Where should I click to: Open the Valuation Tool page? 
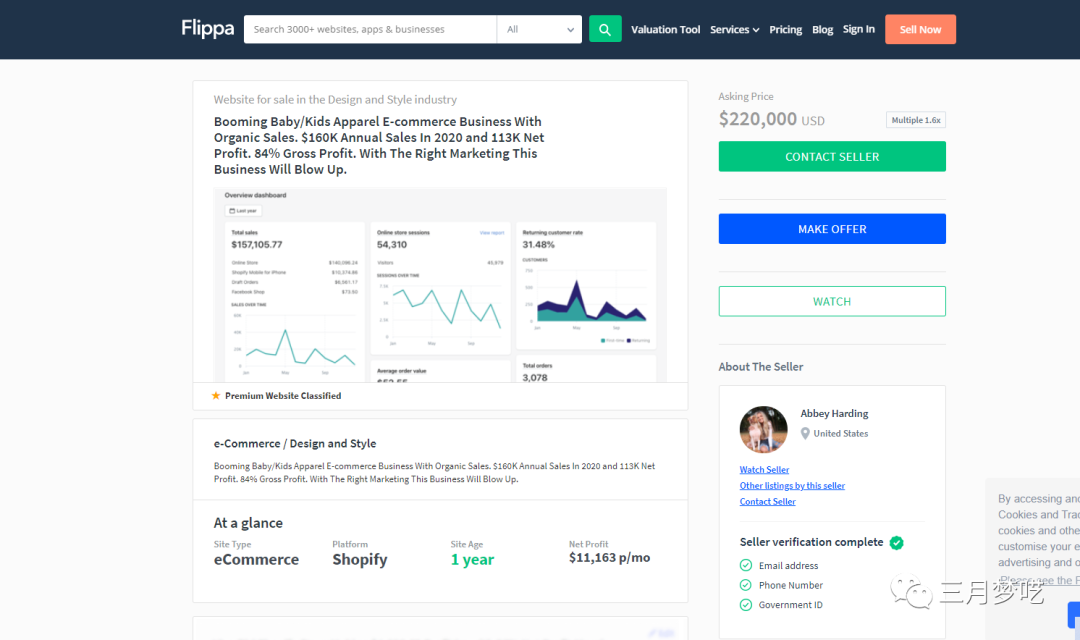click(665, 30)
